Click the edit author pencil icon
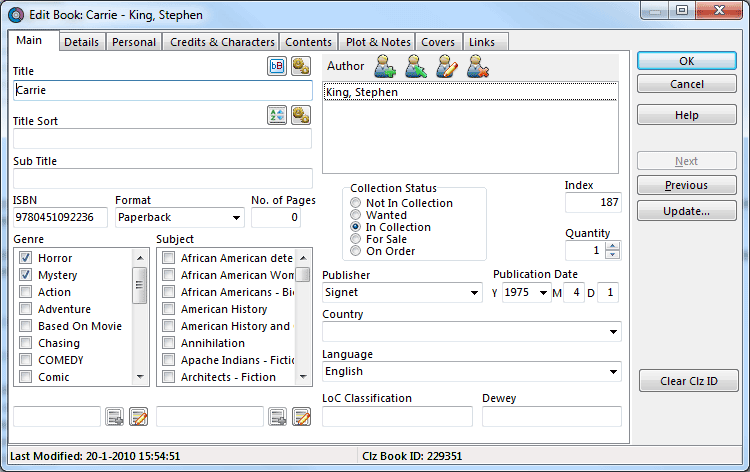Image resolution: width=750 pixels, height=472 pixels. 447,67
